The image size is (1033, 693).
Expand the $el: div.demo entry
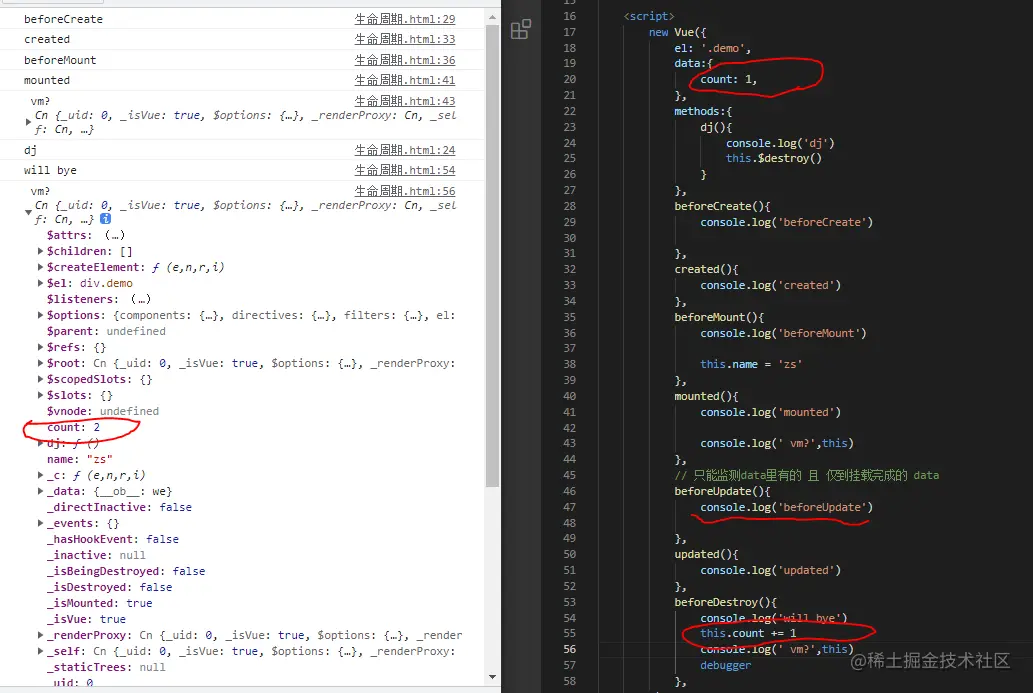coord(40,283)
